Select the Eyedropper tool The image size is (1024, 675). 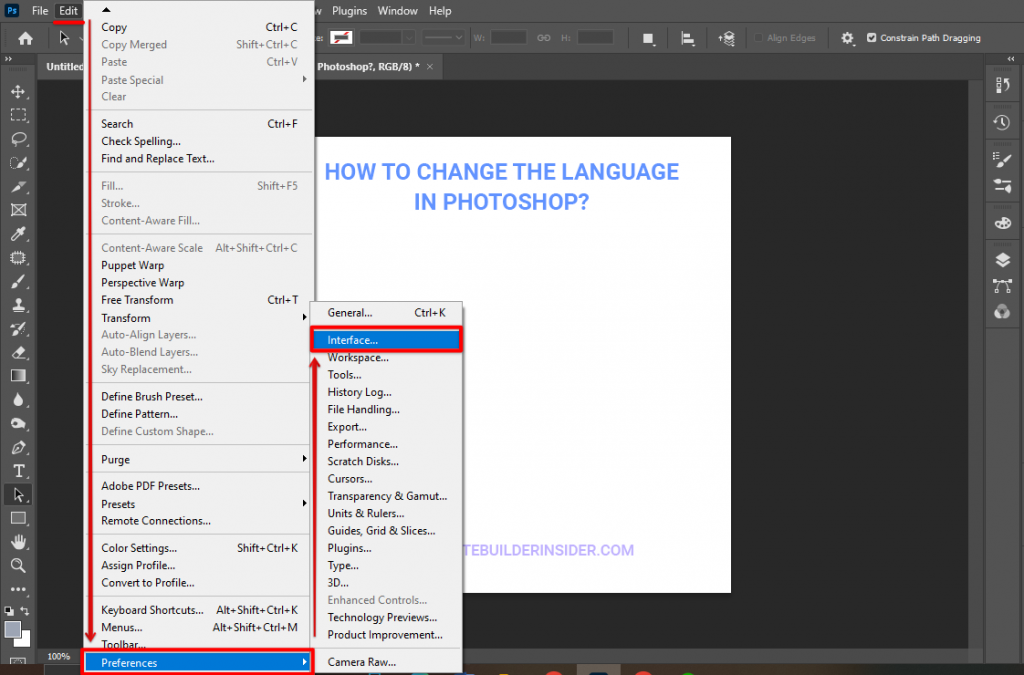click(18, 234)
